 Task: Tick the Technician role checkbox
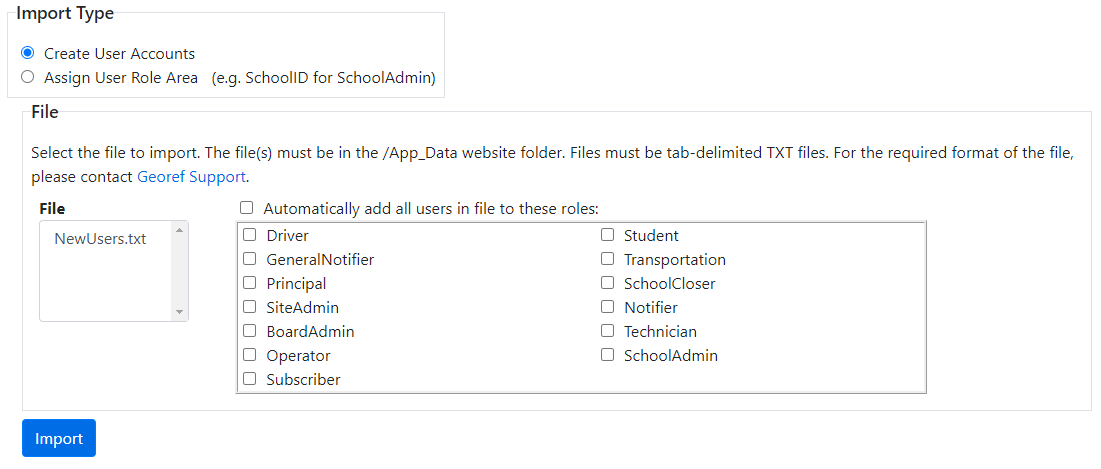click(607, 332)
